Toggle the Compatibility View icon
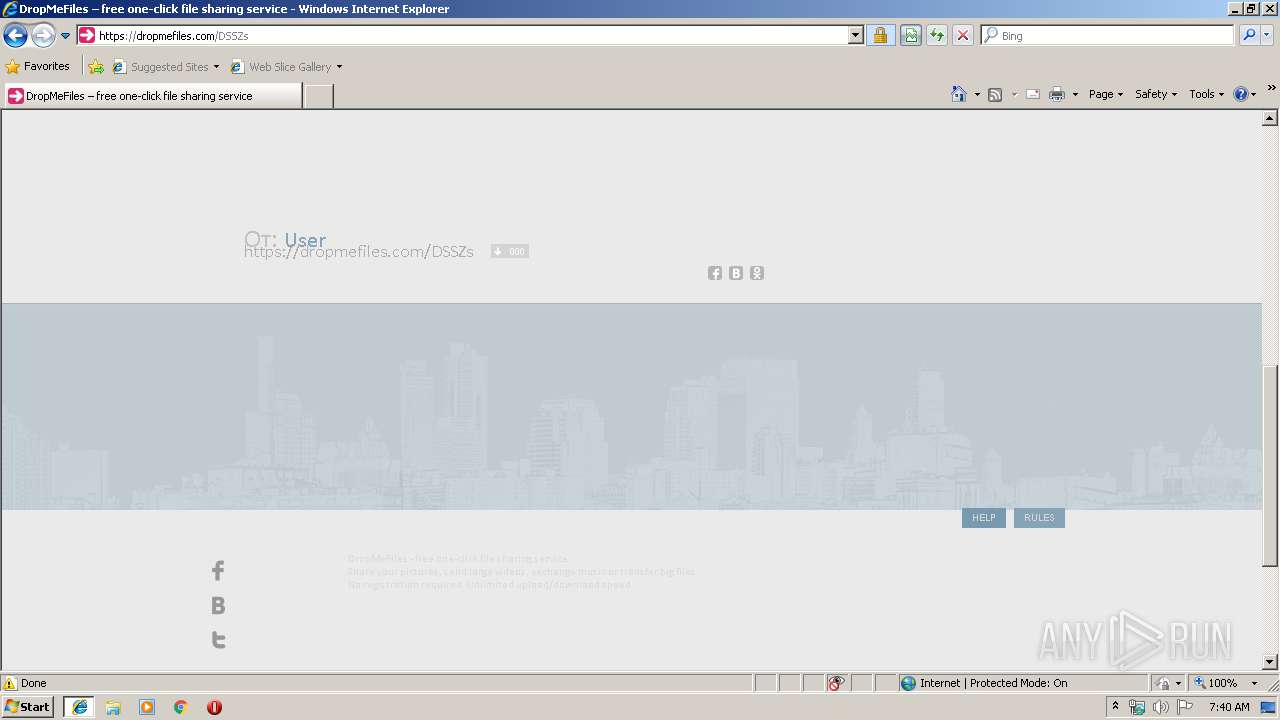 (x=911, y=35)
